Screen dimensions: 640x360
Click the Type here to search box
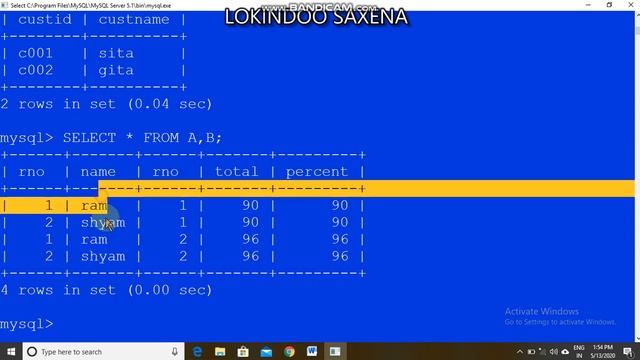pos(103,351)
